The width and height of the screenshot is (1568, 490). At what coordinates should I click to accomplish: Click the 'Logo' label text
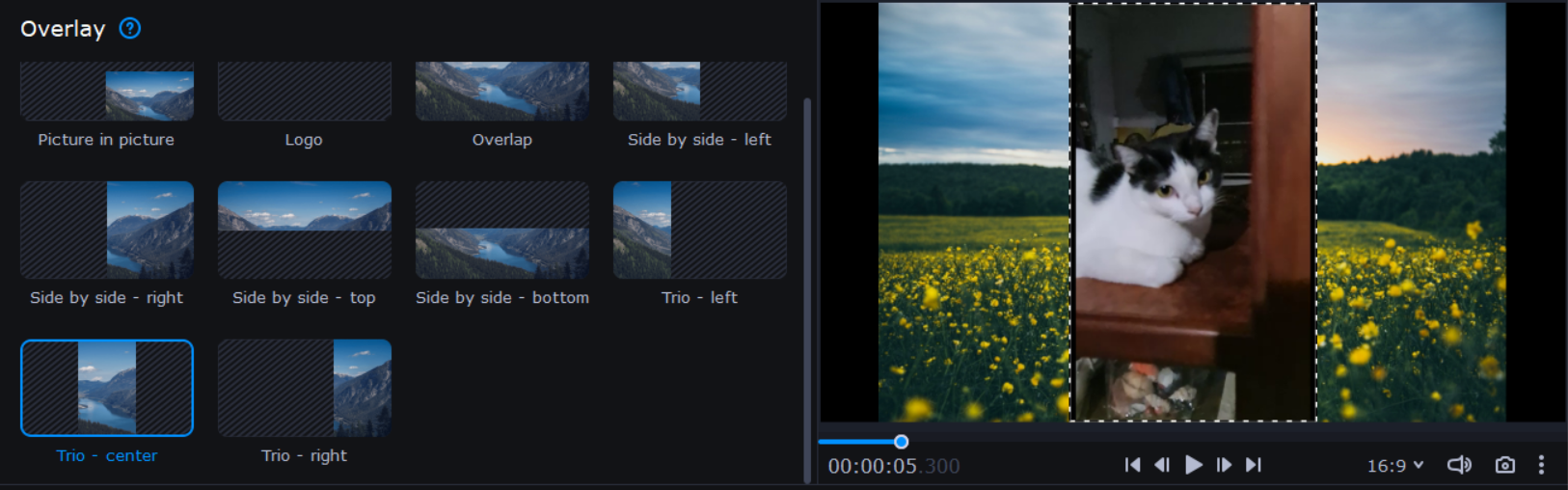pyautogui.click(x=304, y=140)
